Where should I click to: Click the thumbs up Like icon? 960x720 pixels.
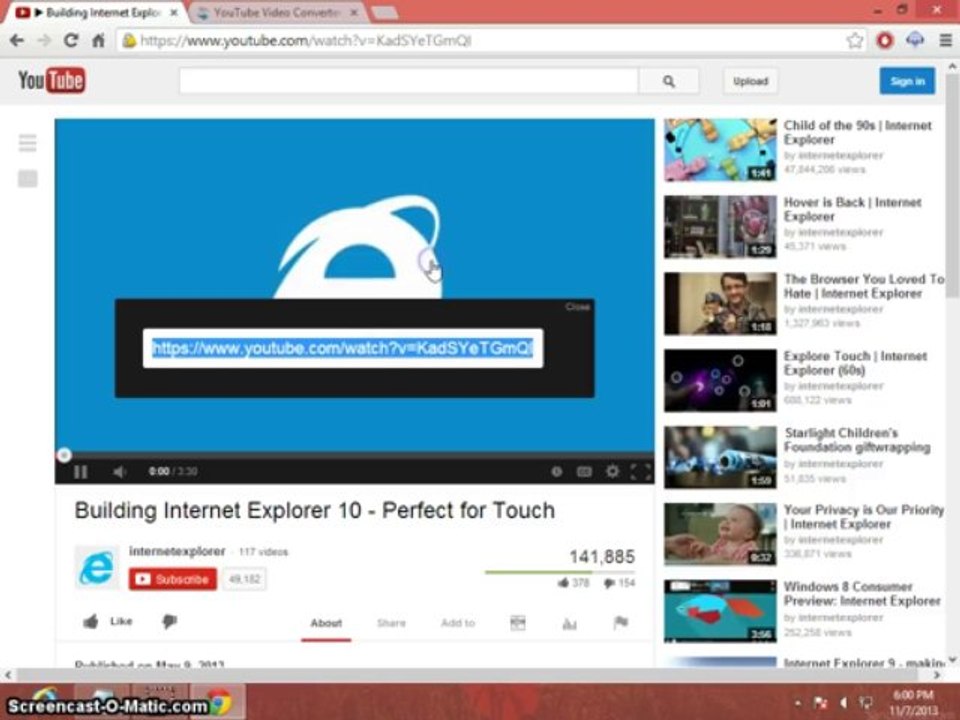91,622
